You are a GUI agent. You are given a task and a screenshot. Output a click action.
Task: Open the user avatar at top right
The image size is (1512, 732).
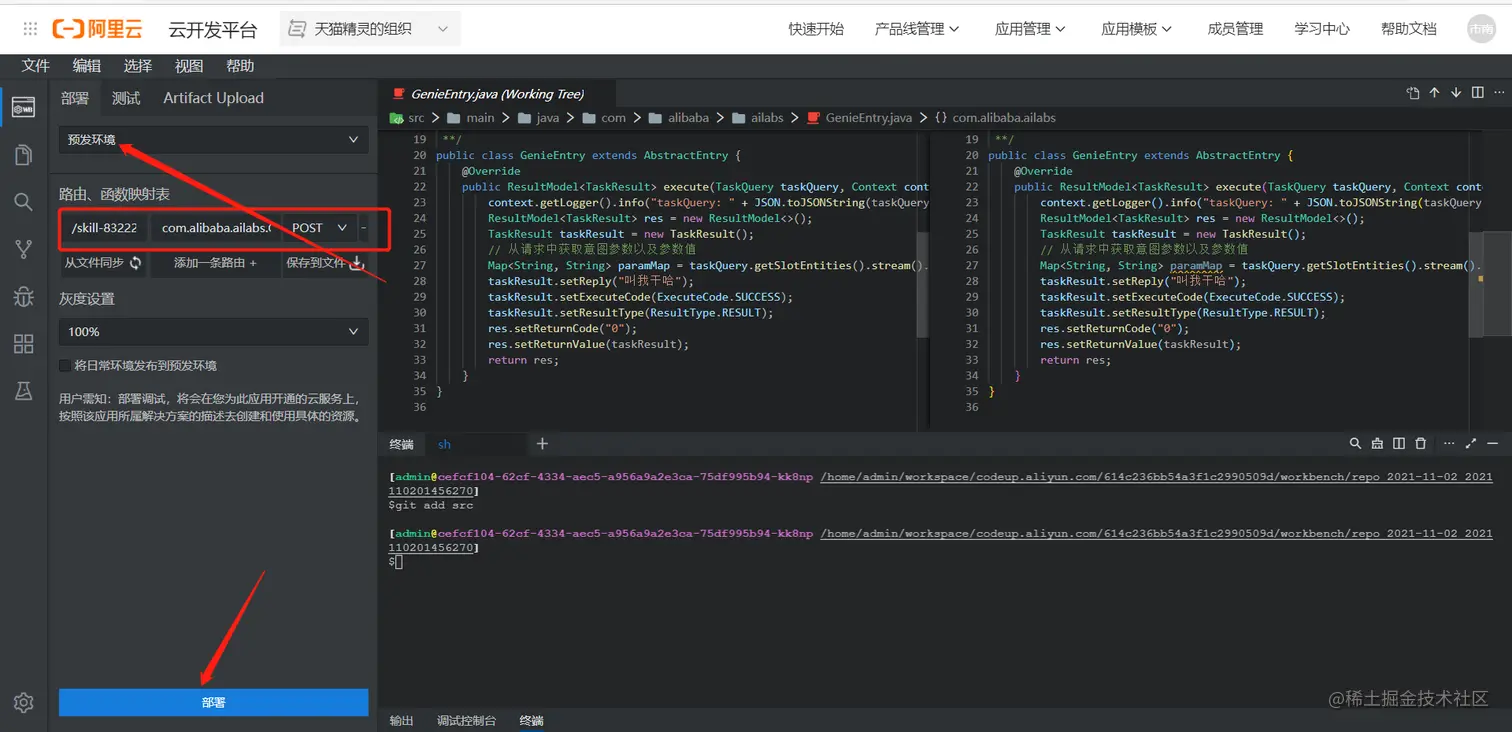[x=1481, y=29]
